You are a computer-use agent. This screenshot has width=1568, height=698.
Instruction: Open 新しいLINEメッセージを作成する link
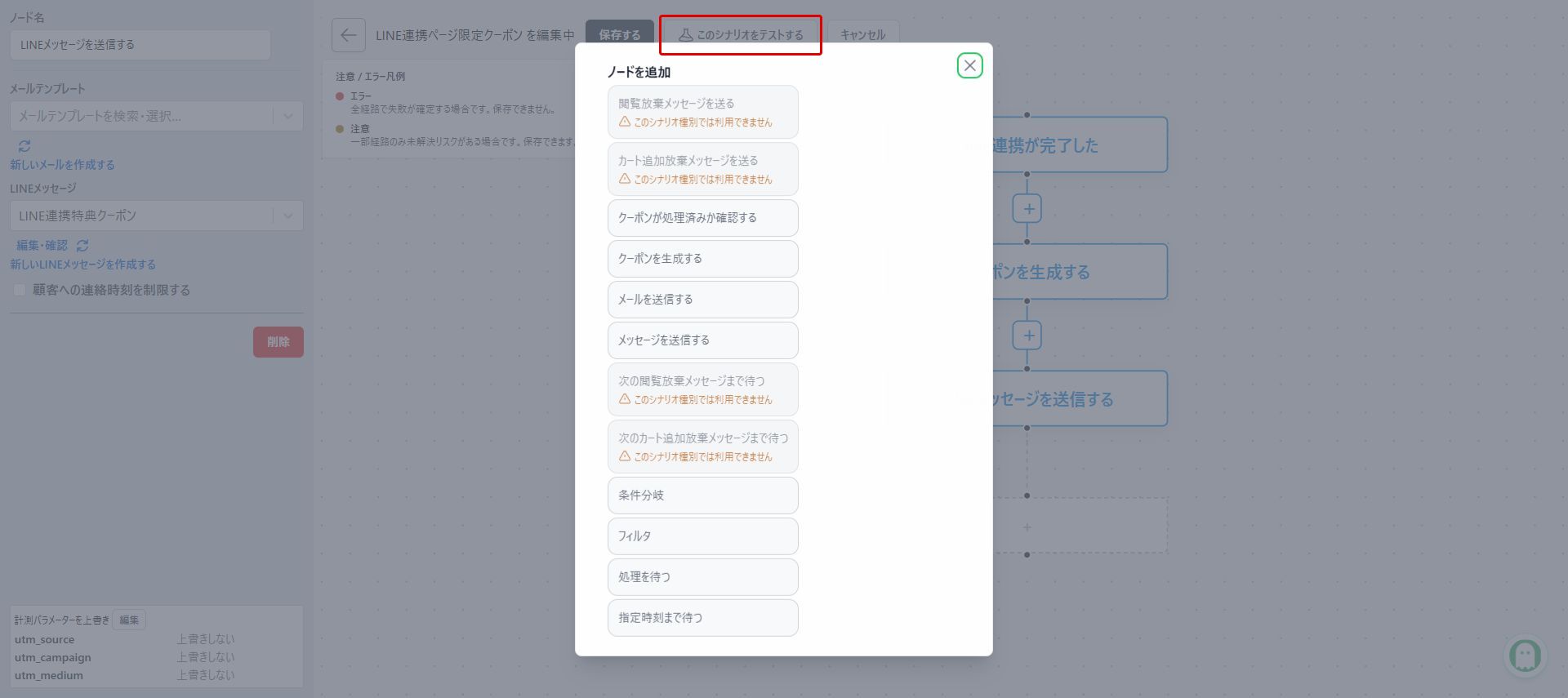tap(82, 265)
